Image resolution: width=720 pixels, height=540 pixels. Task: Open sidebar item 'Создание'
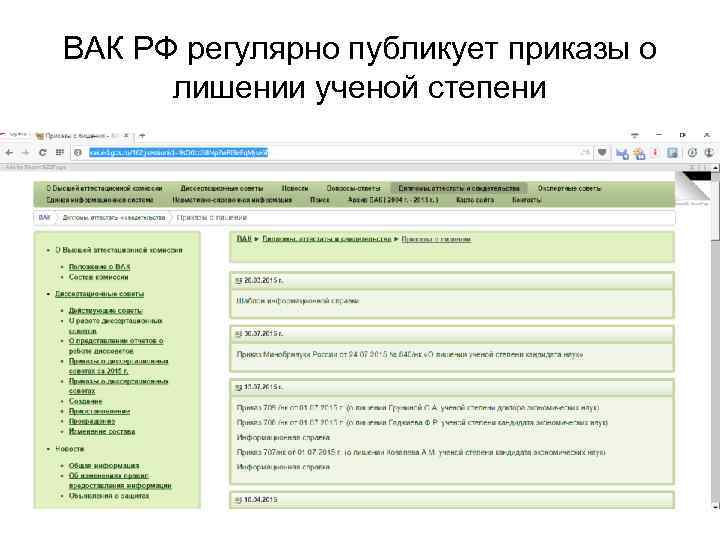(x=85, y=401)
